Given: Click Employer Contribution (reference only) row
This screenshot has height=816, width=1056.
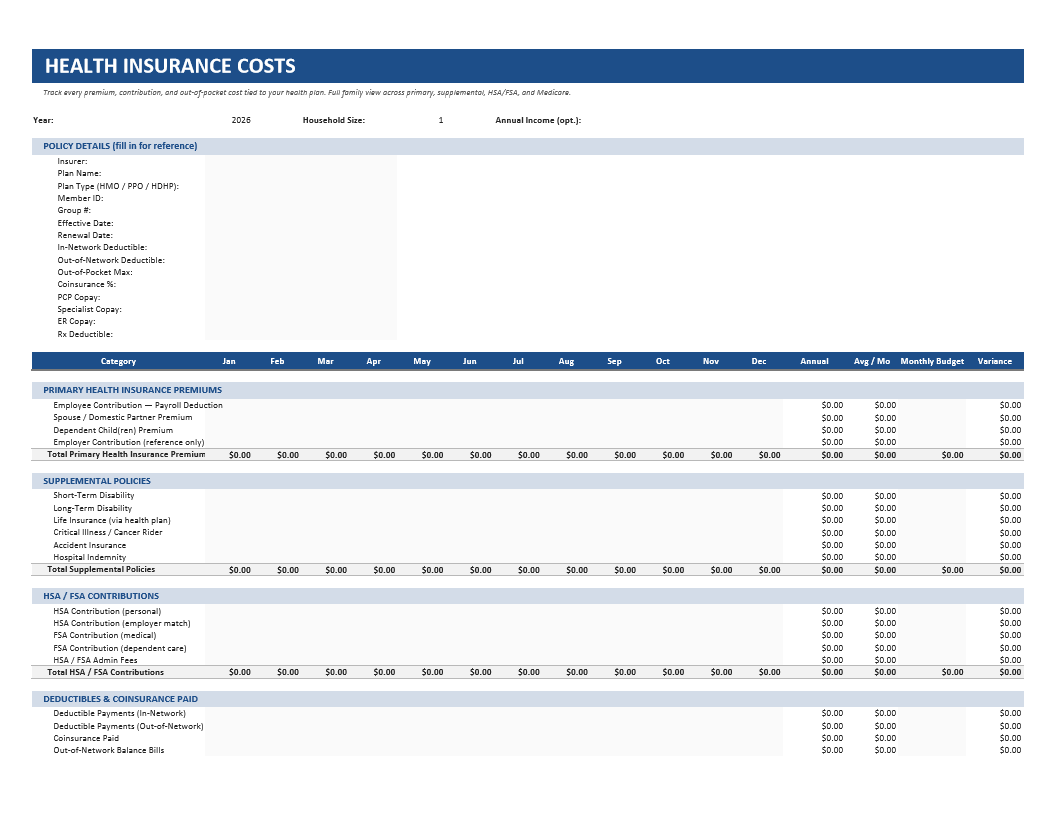Looking at the screenshot, I should tap(527, 442).
